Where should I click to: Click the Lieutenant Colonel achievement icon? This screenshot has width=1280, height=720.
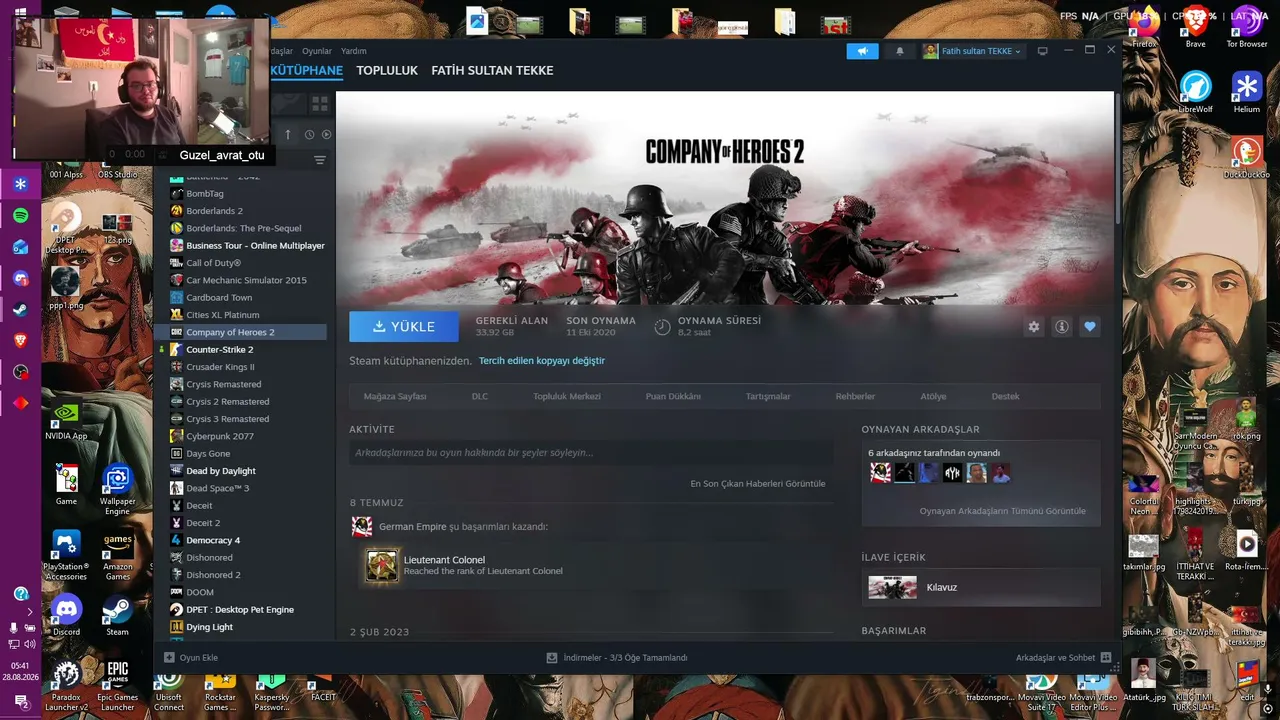[x=382, y=565]
